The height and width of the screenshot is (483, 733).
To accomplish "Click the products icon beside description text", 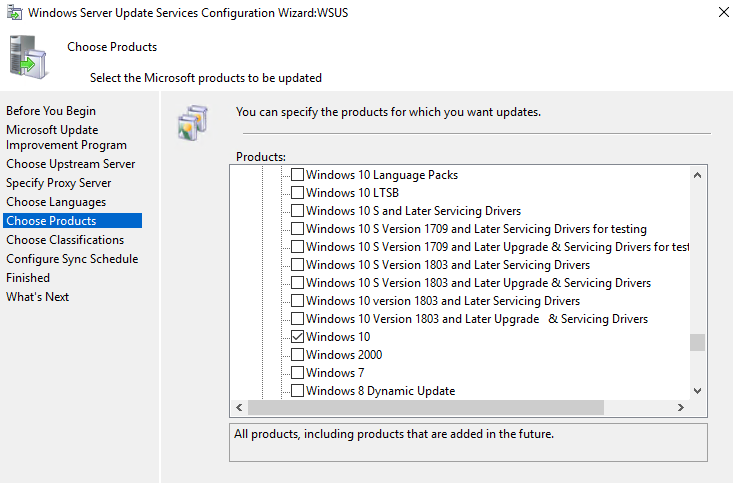I will coord(191,122).
